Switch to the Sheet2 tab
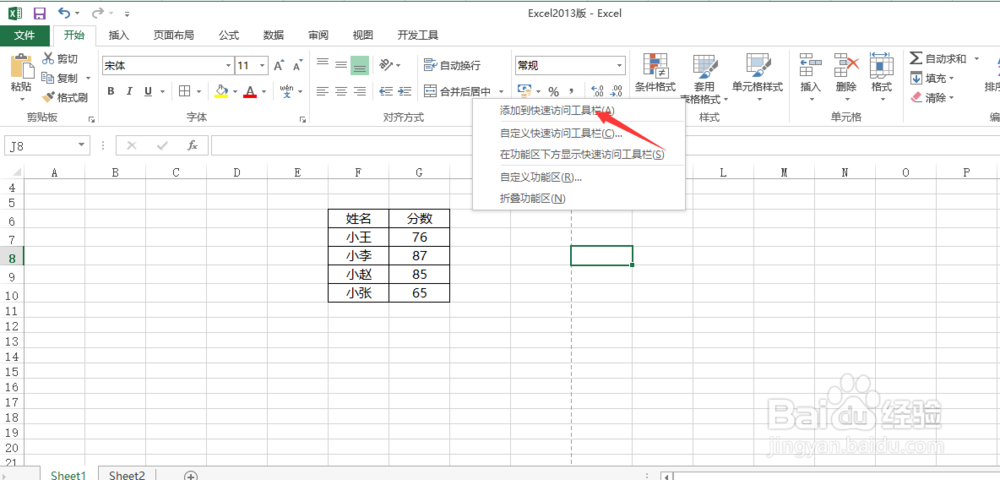The image size is (1000, 480). click(127, 475)
